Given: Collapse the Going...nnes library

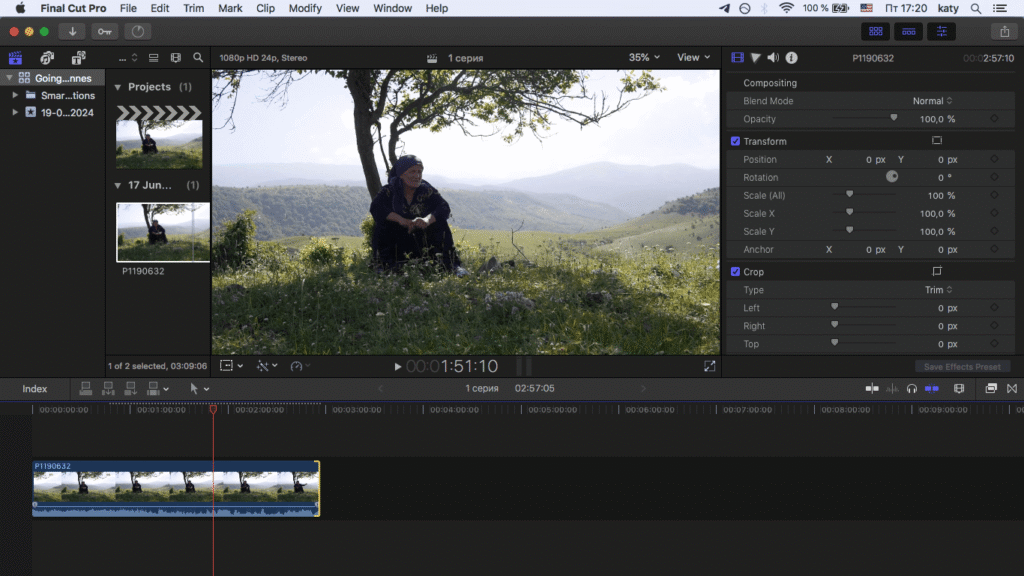Looking at the screenshot, I should [9, 78].
